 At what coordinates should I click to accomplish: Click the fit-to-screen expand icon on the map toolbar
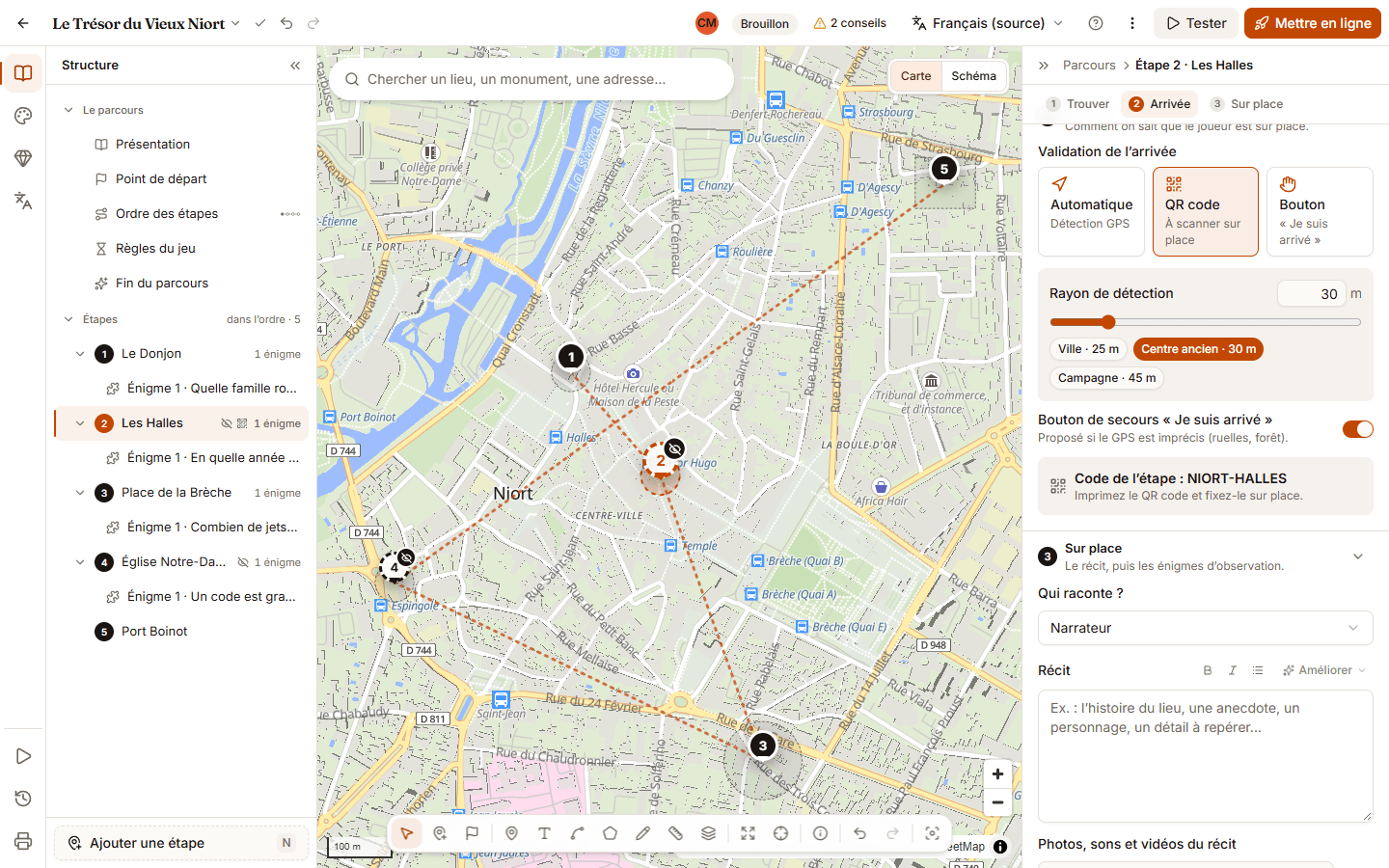coord(748,833)
